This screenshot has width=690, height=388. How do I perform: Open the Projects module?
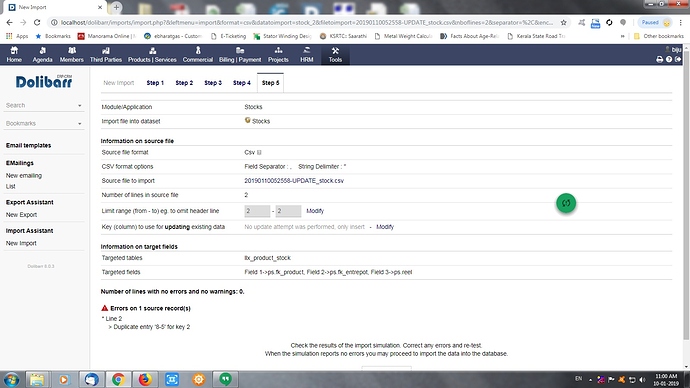pyautogui.click(x=278, y=55)
